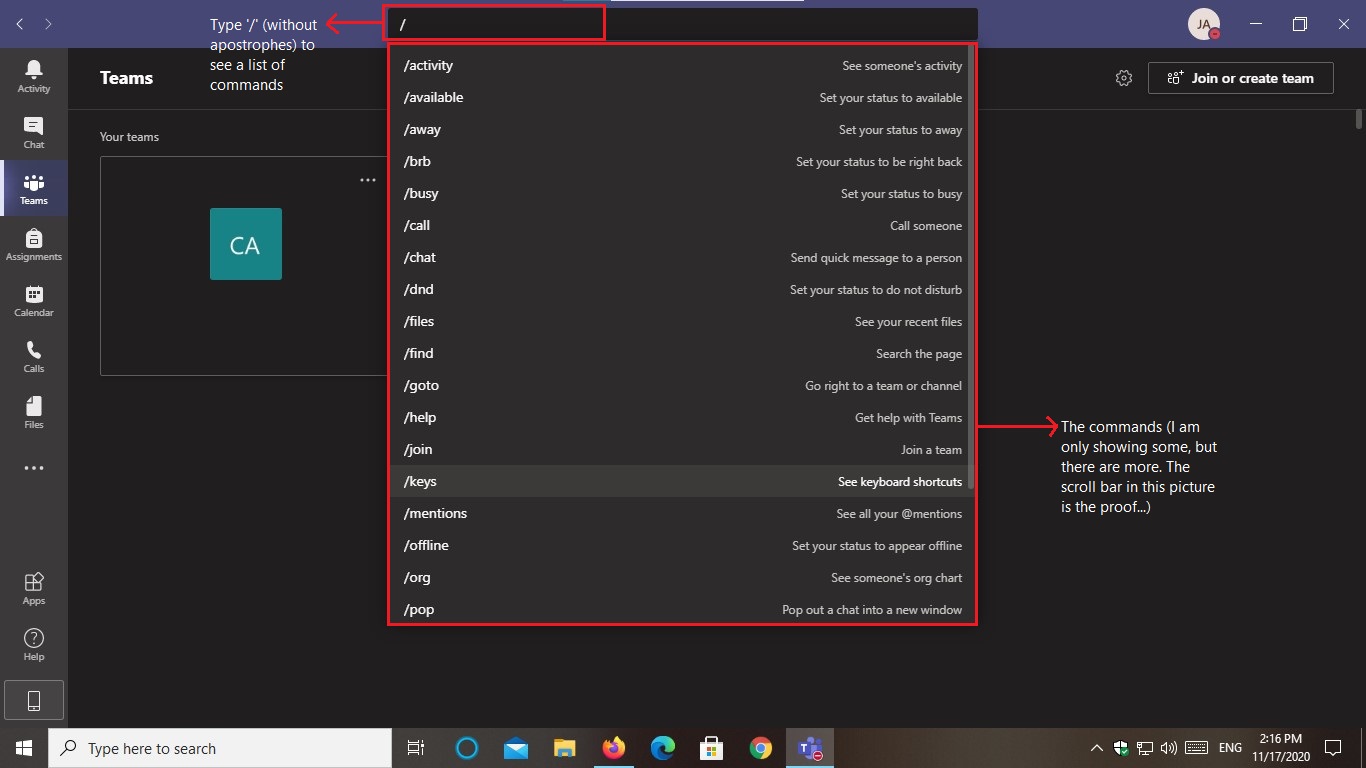Open the touch keyboard tray icon

click(1196, 748)
